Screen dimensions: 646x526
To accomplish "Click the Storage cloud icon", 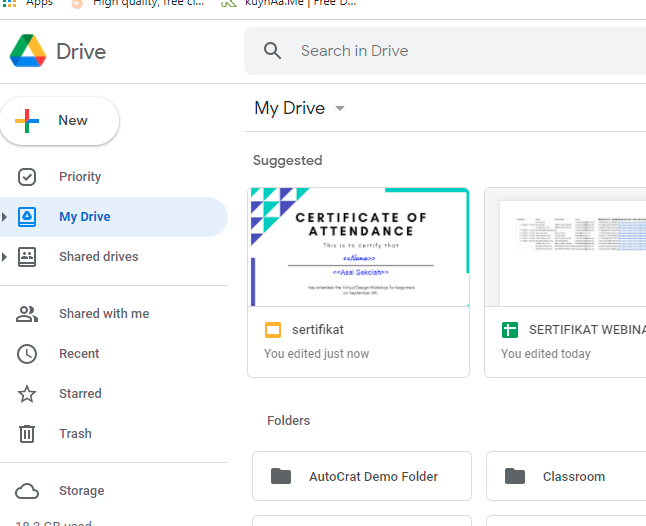I will tap(27, 491).
